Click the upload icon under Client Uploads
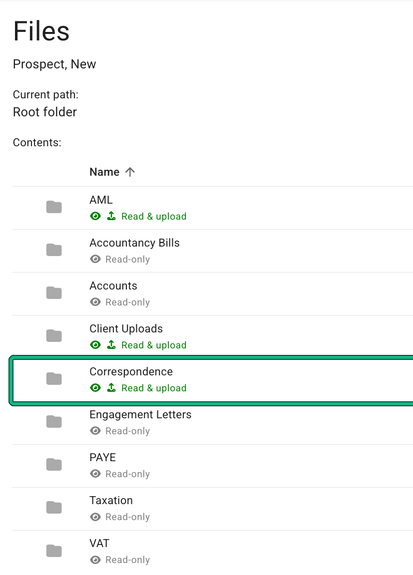Viewport: 413px width, 575px height. click(x=111, y=345)
